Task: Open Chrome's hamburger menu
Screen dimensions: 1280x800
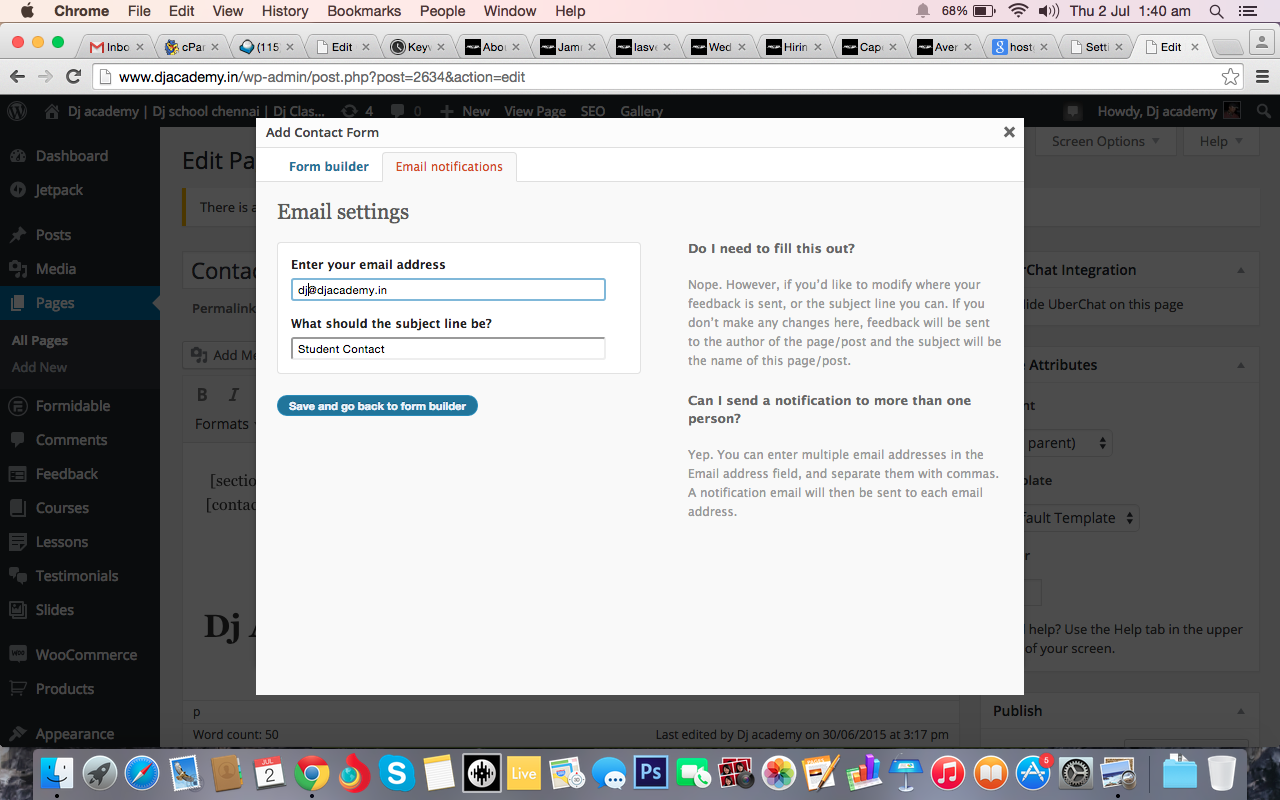Action: (1262, 77)
